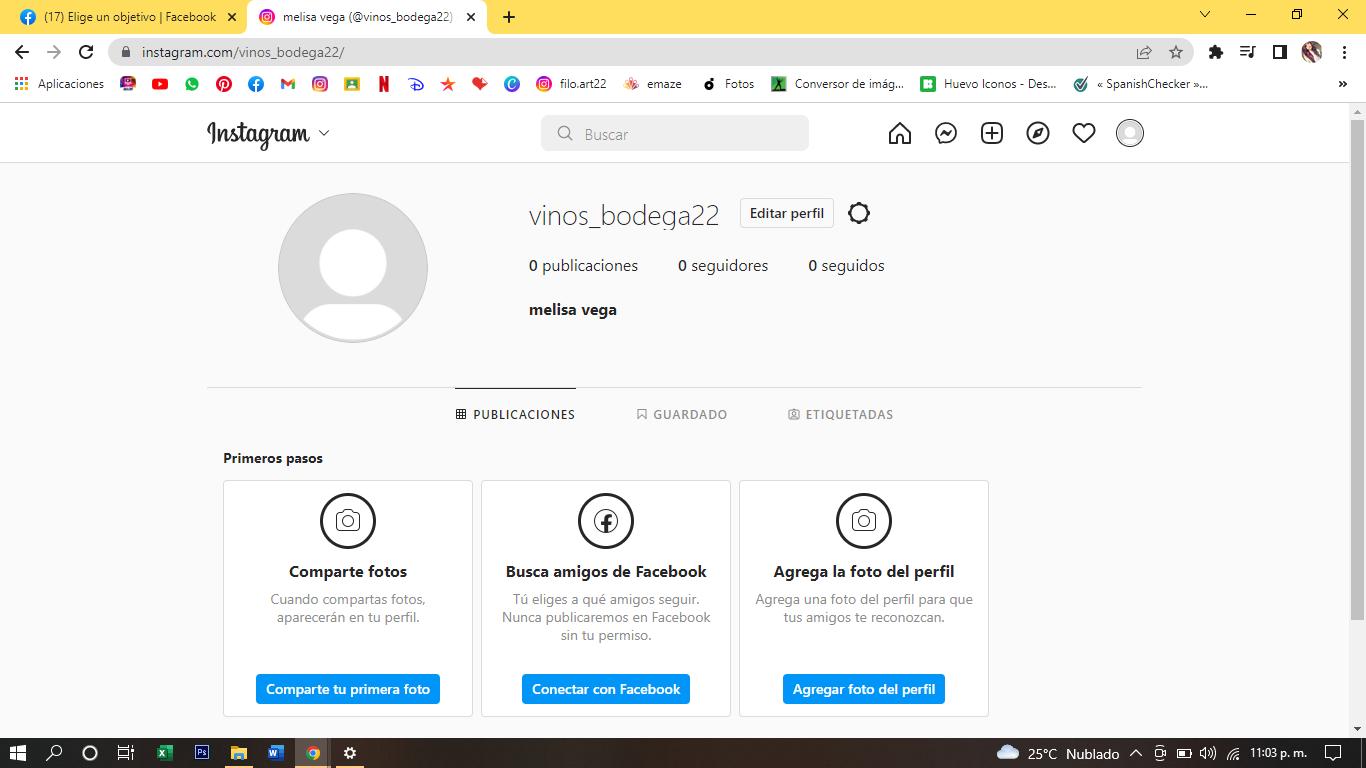Open the Explore compass icon
Image resolution: width=1366 pixels, height=768 pixels.
click(x=1038, y=133)
